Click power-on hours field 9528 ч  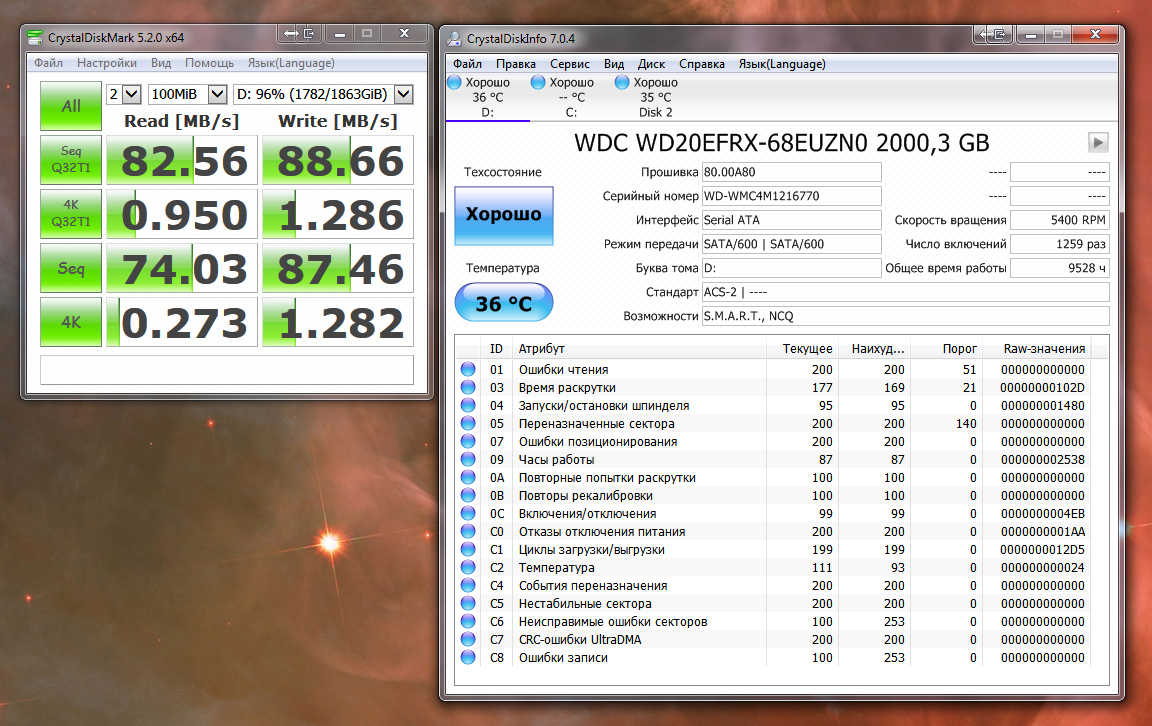click(1059, 268)
